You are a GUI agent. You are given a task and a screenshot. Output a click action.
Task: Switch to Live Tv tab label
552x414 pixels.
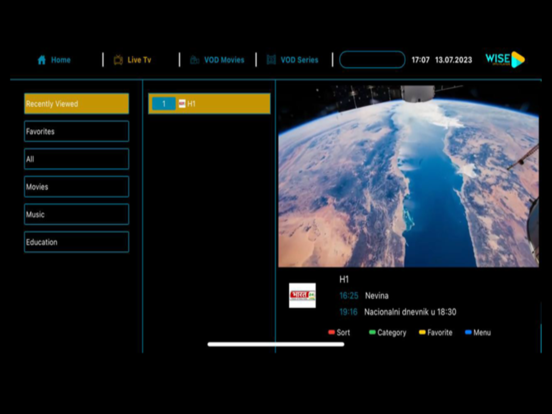(x=139, y=60)
